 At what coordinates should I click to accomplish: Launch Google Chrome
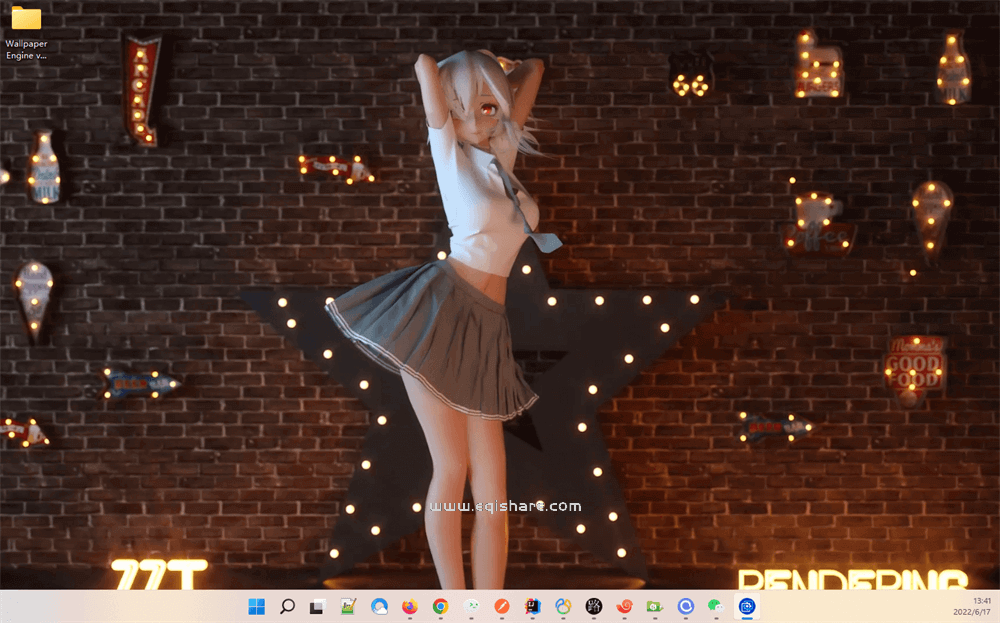click(x=439, y=607)
